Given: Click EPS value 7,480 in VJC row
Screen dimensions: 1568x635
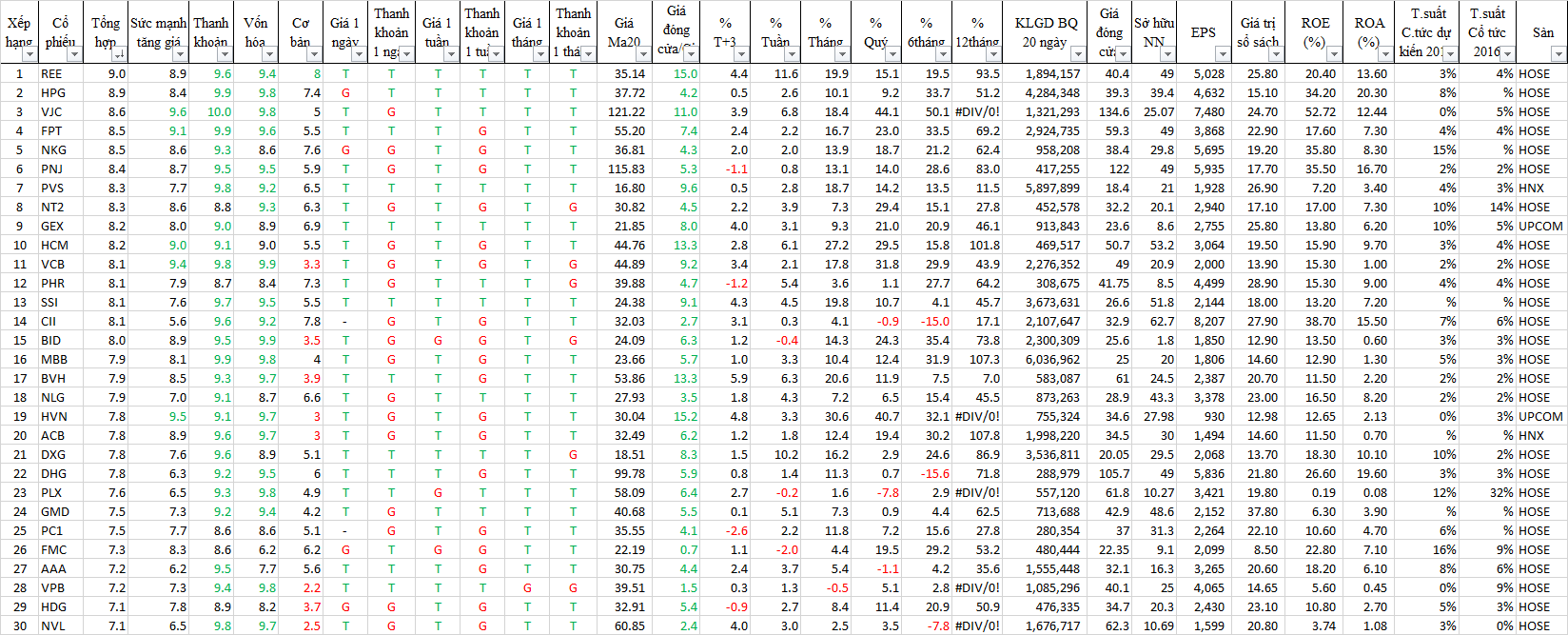Looking at the screenshot, I should [x=1204, y=111].
